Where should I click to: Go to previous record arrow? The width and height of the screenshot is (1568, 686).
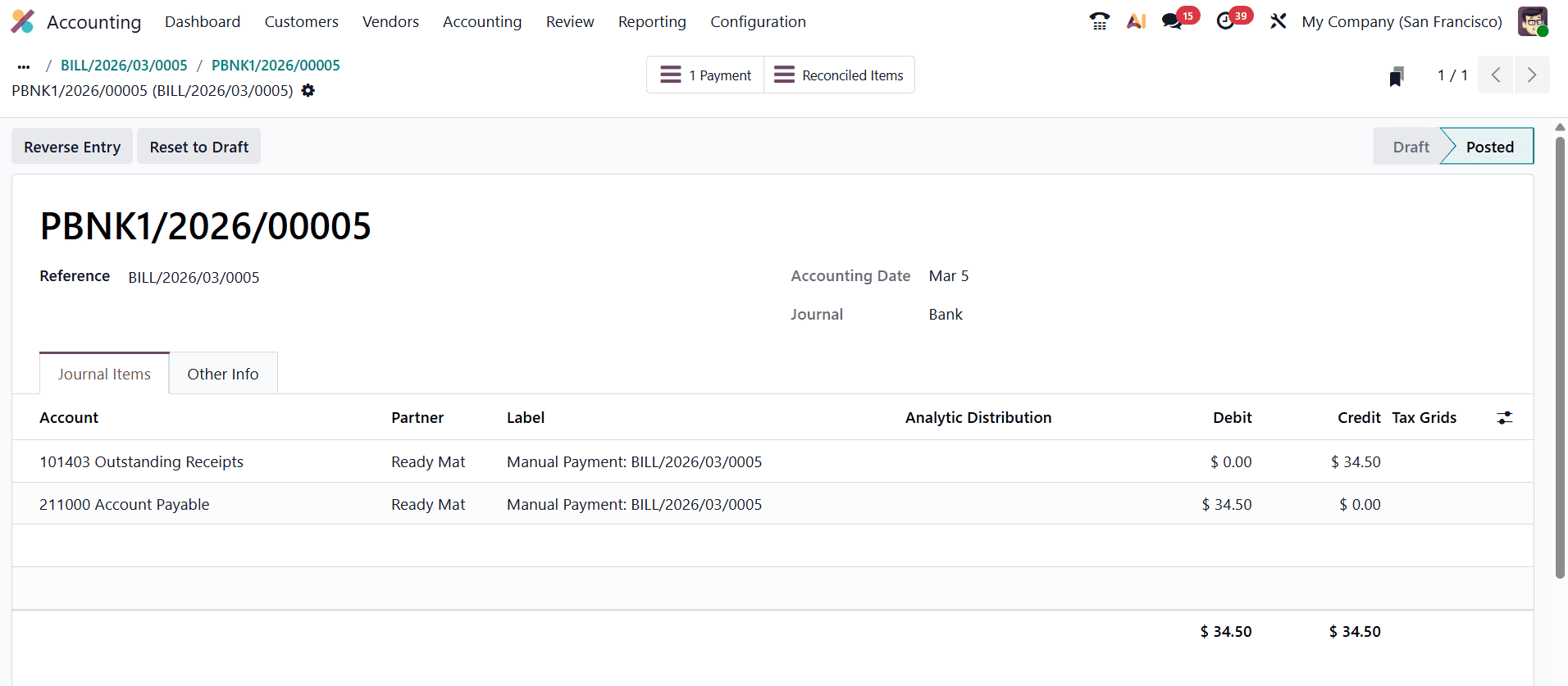tap(1496, 75)
